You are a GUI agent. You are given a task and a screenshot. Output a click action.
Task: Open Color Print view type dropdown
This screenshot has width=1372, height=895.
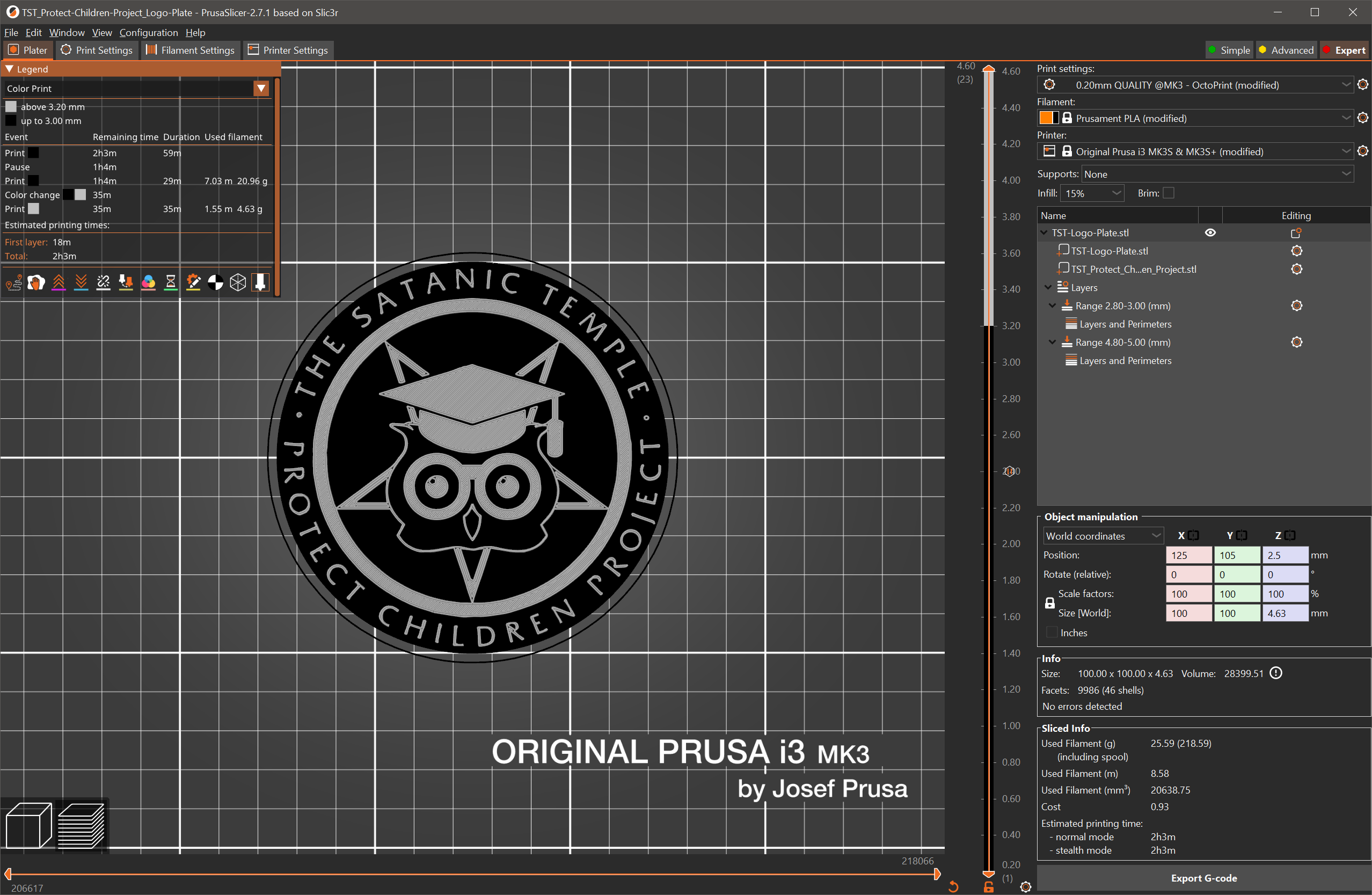pos(261,88)
